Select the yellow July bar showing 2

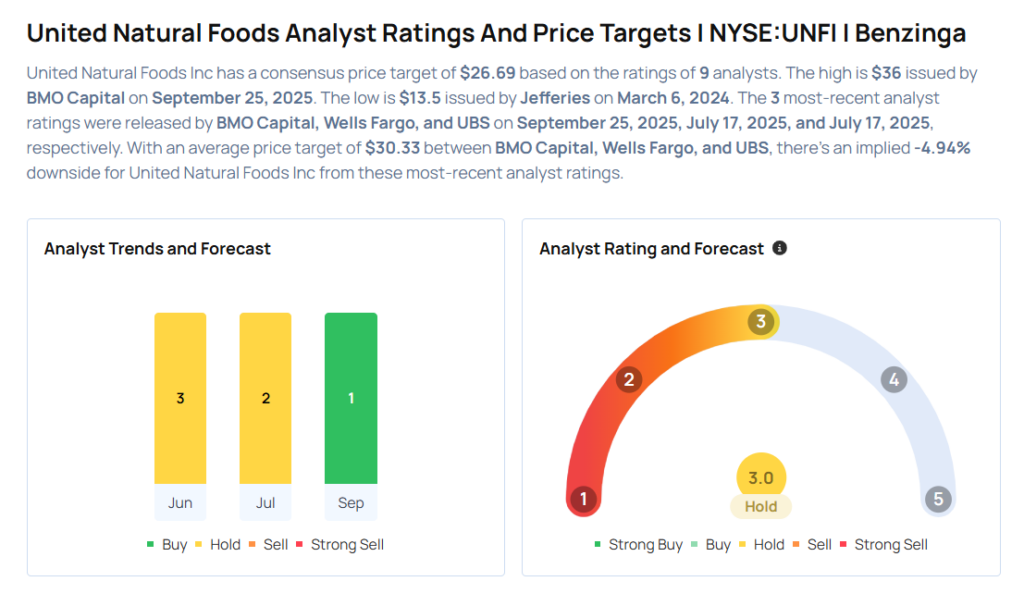(265, 398)
